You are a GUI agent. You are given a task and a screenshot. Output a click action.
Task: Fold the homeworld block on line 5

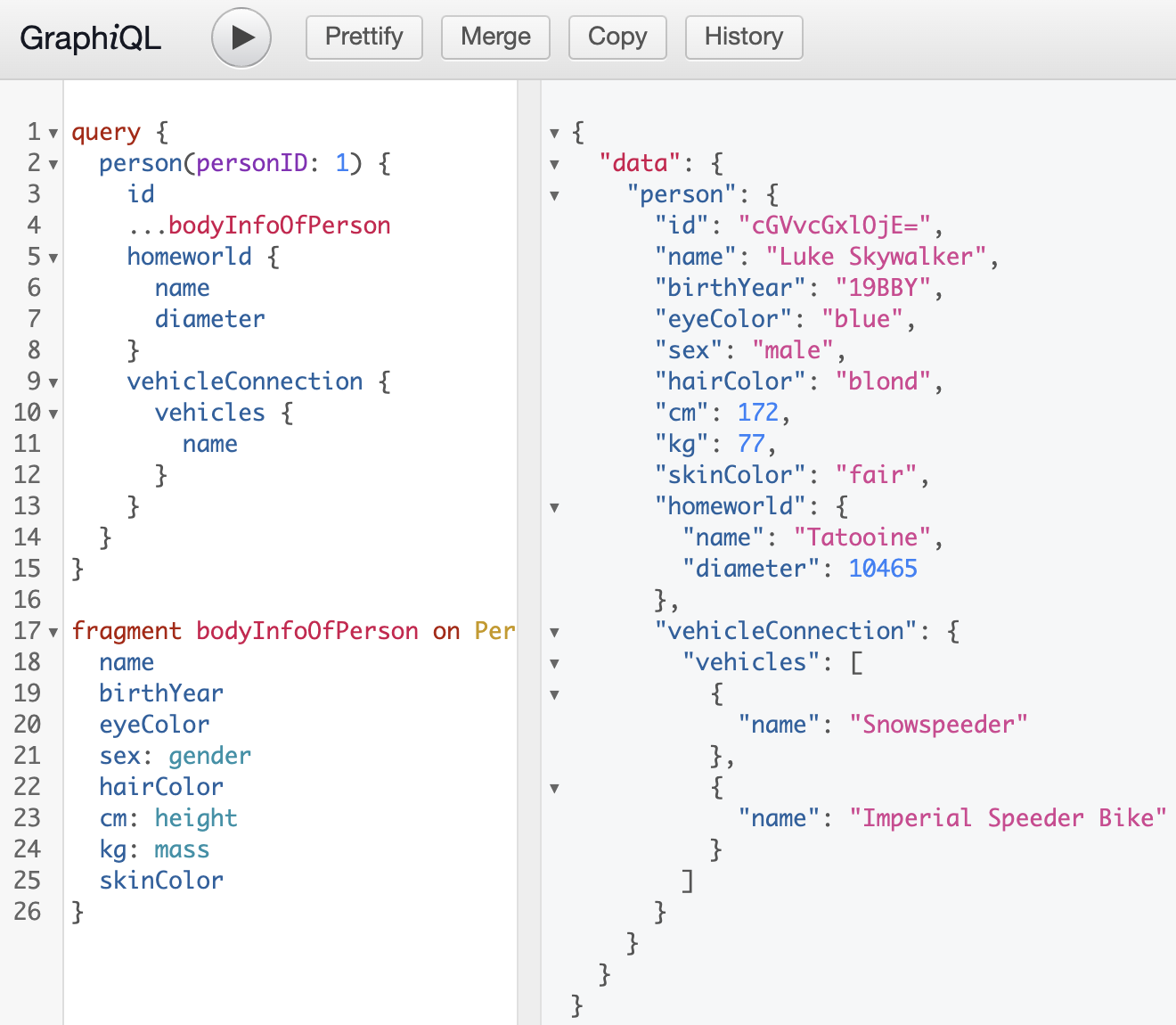(x=53, y=258)
